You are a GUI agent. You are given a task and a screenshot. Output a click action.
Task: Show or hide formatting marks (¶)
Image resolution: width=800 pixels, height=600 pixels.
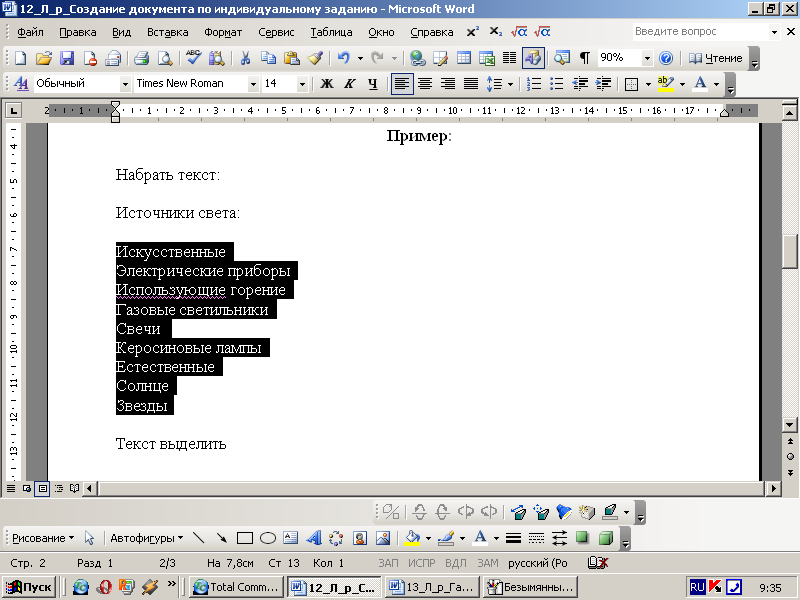coord(585,58)
